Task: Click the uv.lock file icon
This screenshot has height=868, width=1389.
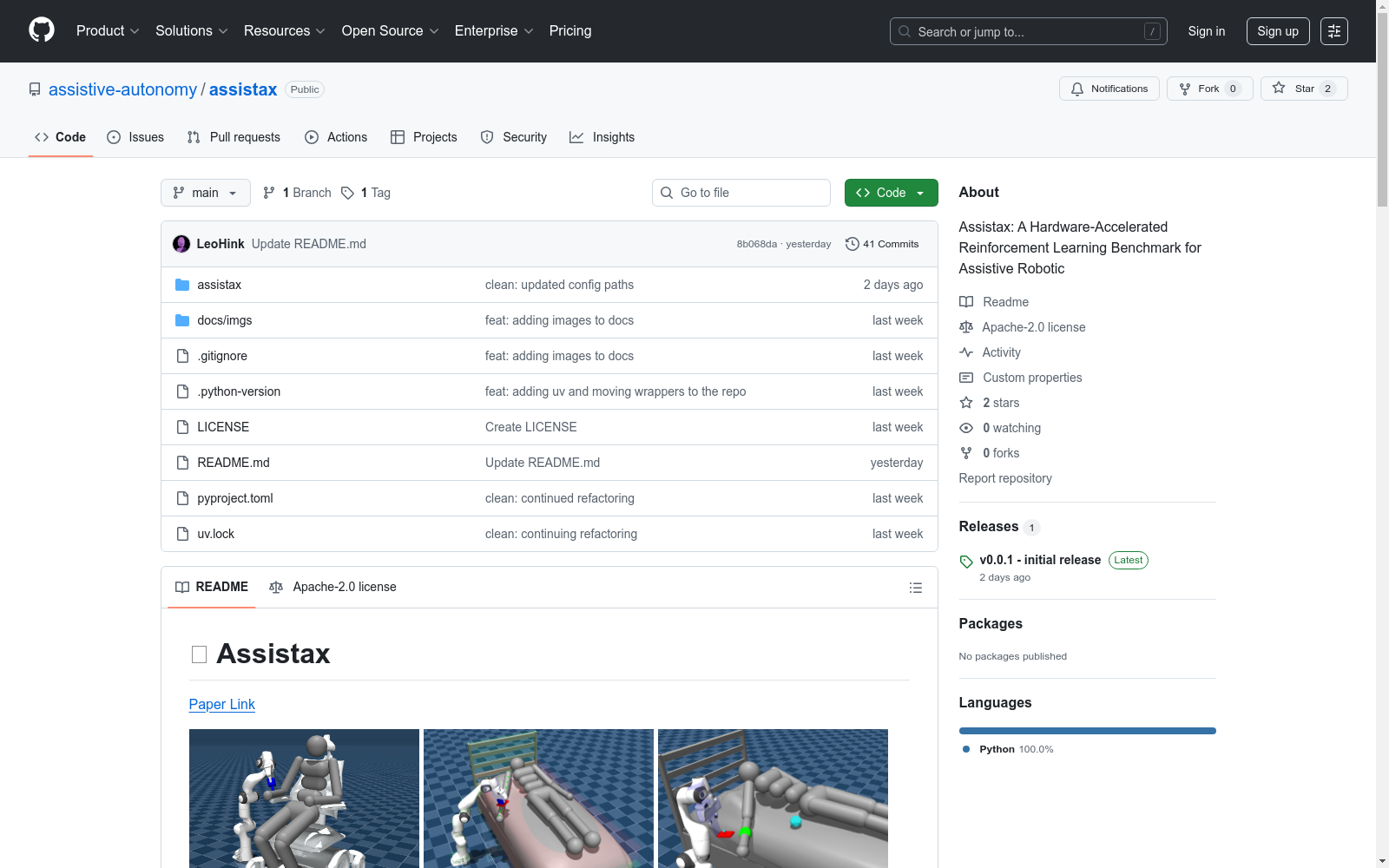Action: tap(182, 534)
